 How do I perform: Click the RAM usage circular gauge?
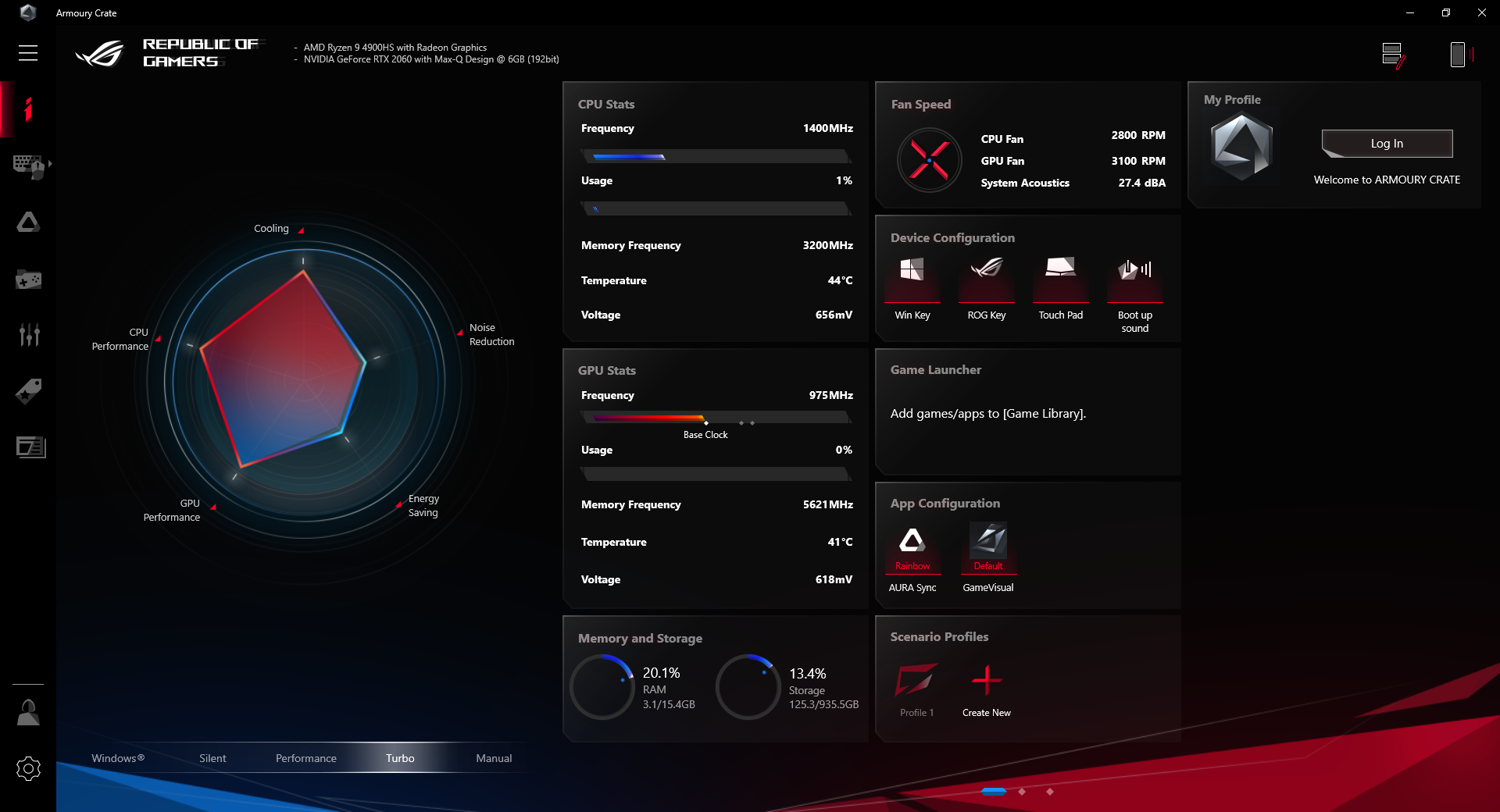click(602, 687)
